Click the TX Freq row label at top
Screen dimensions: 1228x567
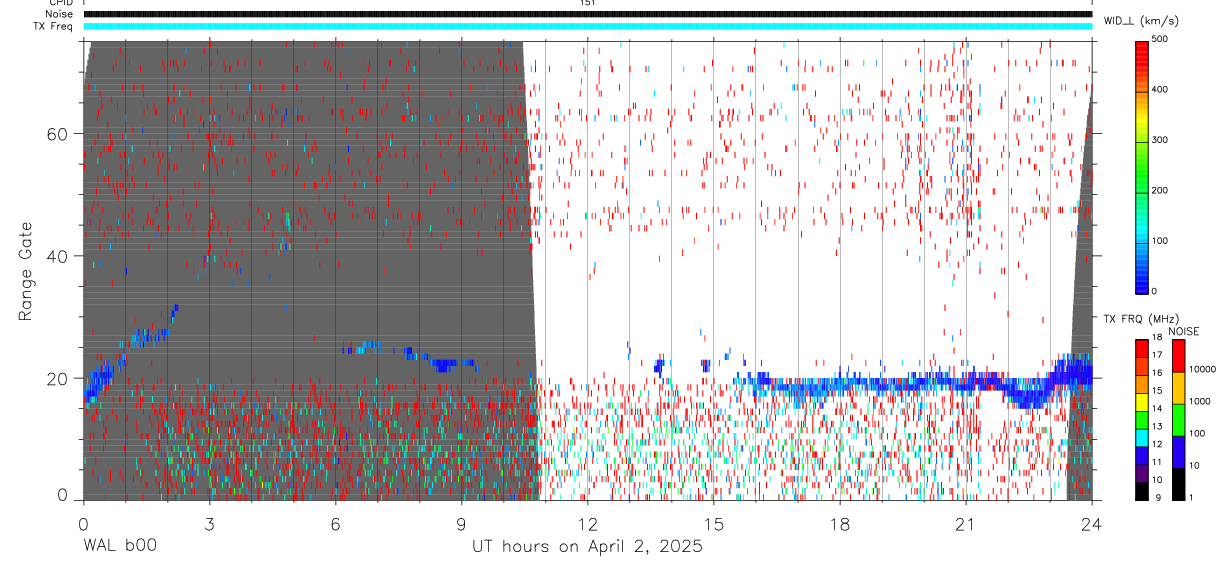coord(53,26)
